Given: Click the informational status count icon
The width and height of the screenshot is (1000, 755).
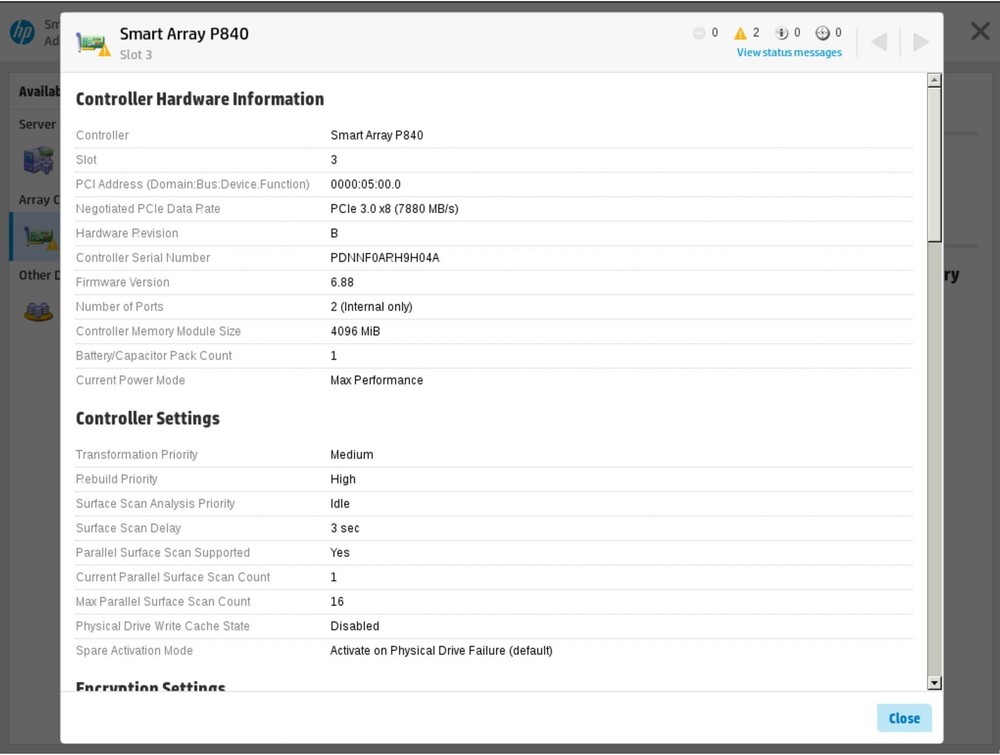Looking at the screenshot, I should [x=782, y=33].
